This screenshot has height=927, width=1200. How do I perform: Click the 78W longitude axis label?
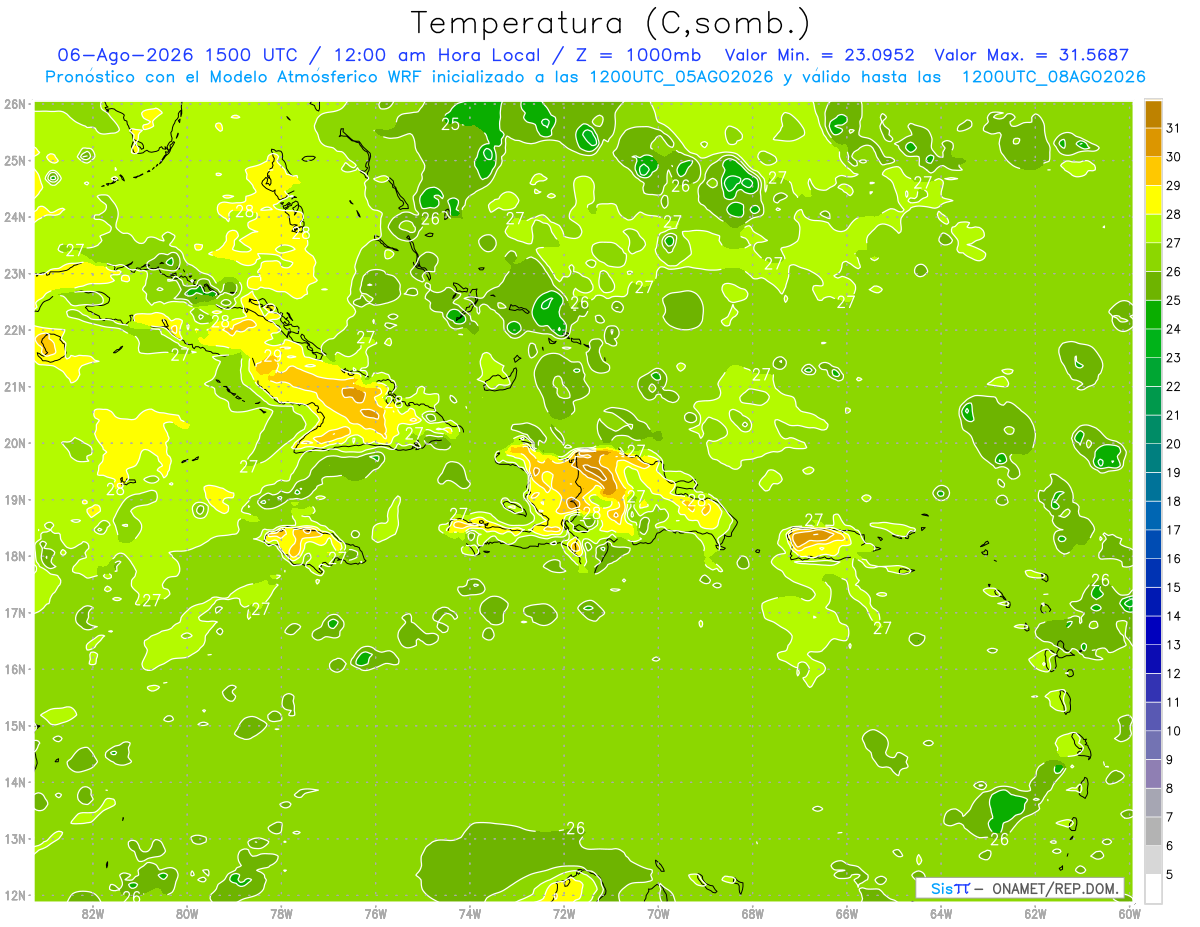281,913
